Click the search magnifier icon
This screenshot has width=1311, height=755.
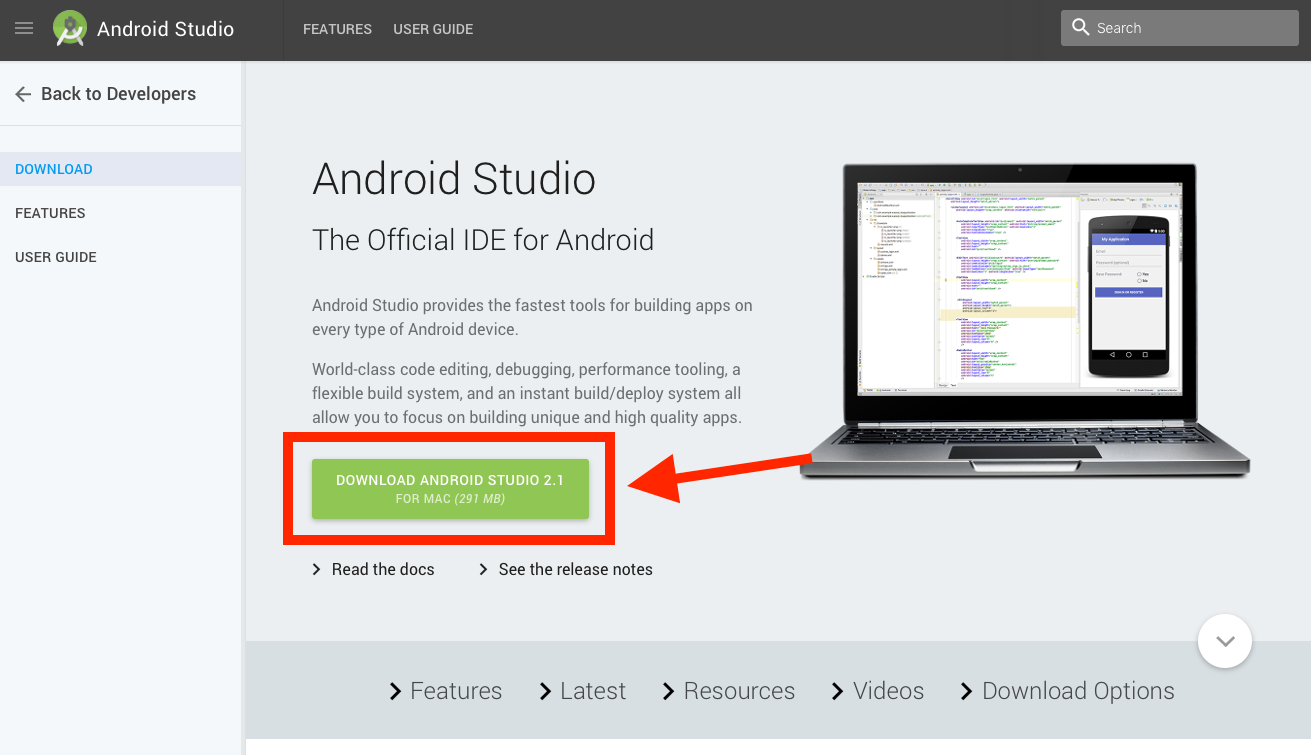(x=1080, y=28)
